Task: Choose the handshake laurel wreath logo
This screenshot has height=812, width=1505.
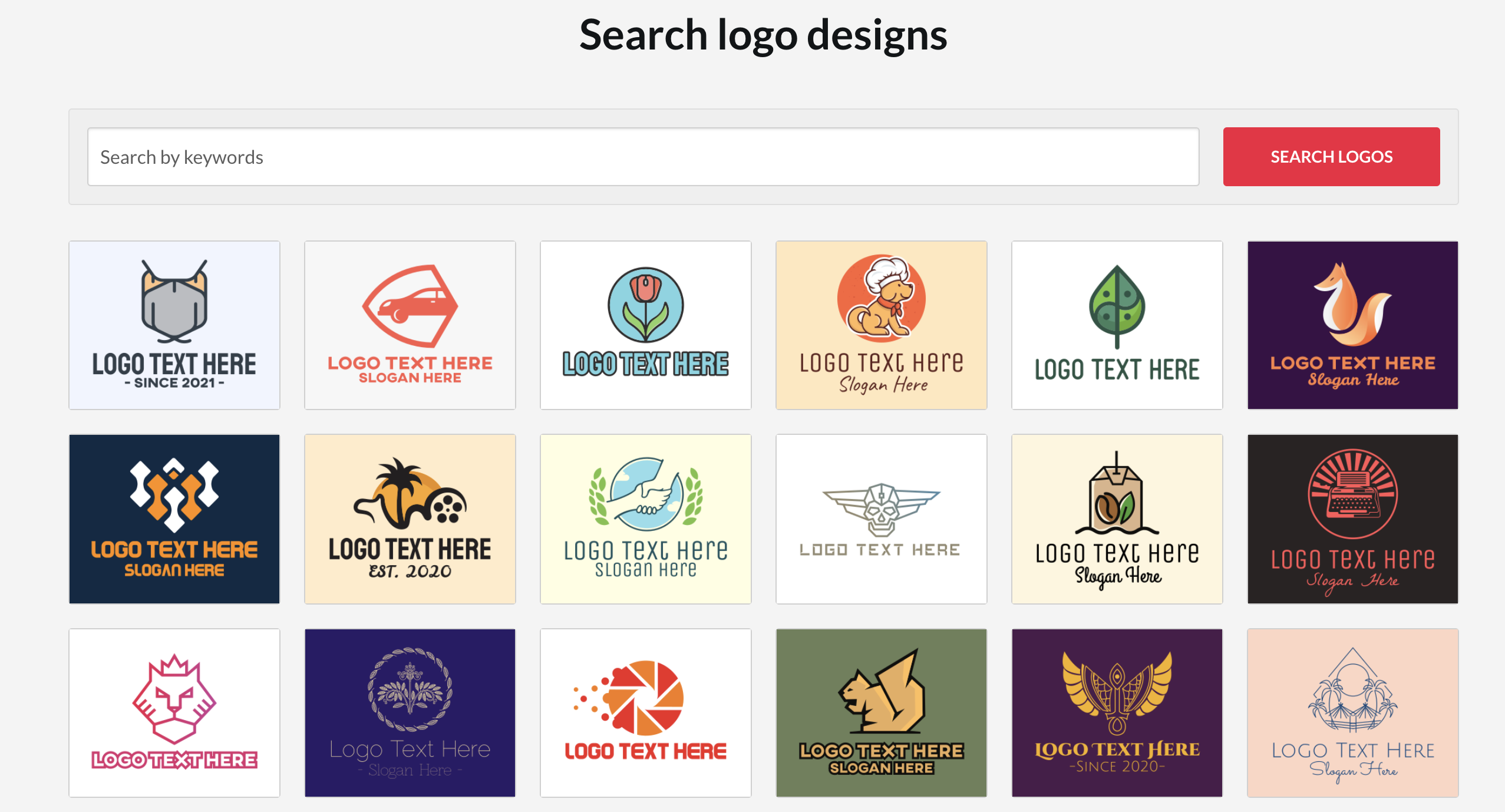Action: (x=646, y=519)
